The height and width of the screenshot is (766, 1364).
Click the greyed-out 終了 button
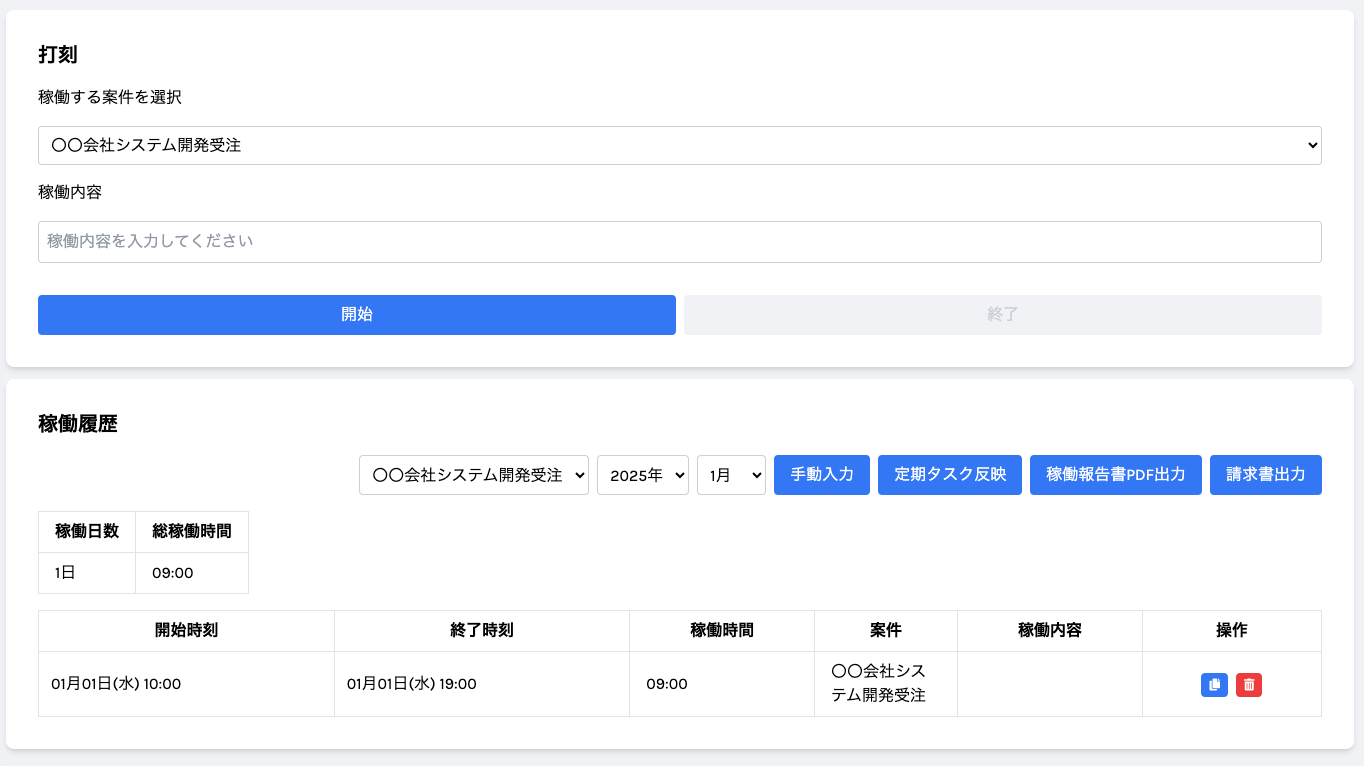point(1003,315)
